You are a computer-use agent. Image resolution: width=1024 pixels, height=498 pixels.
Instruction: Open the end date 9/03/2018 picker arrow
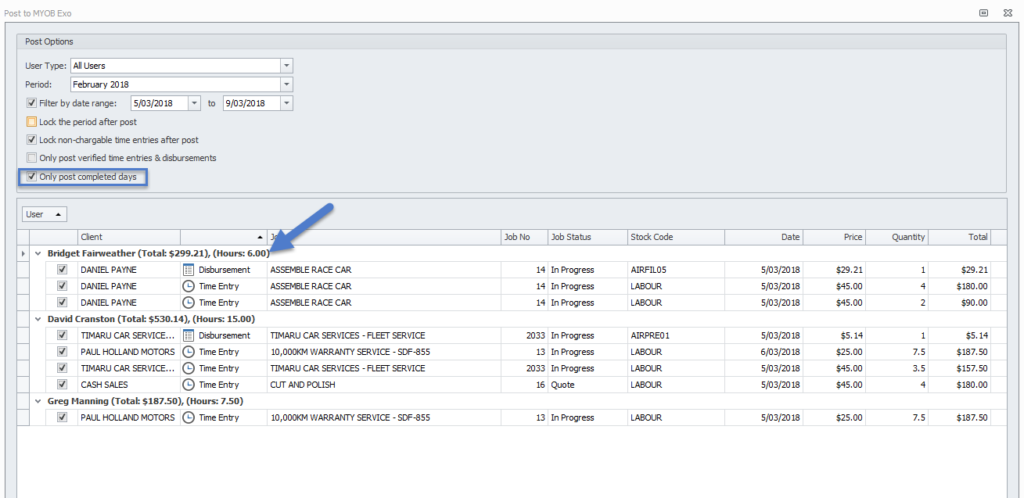click(287, 103)
